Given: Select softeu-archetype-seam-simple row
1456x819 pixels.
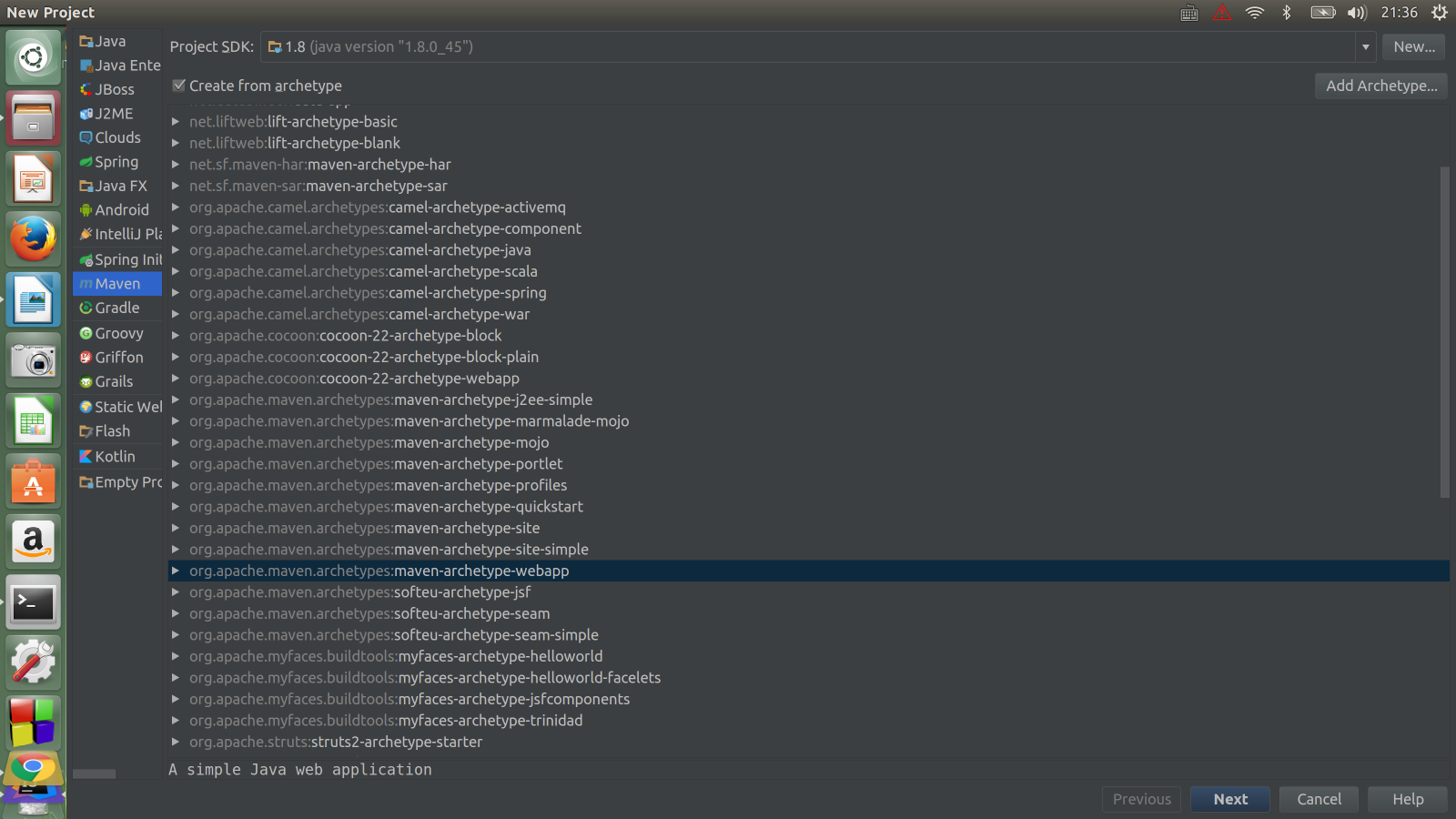Looking at the screenshot, I should tap(809, 634).
